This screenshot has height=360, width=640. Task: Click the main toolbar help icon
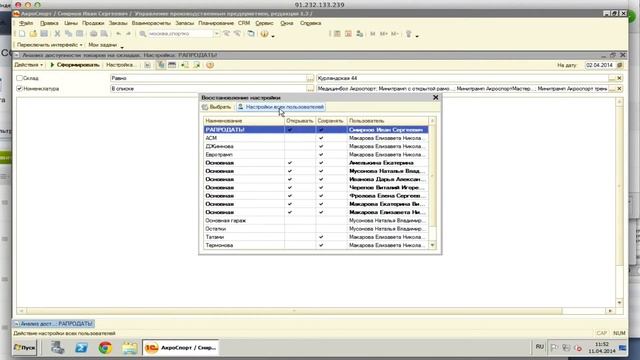pos(264,34)
